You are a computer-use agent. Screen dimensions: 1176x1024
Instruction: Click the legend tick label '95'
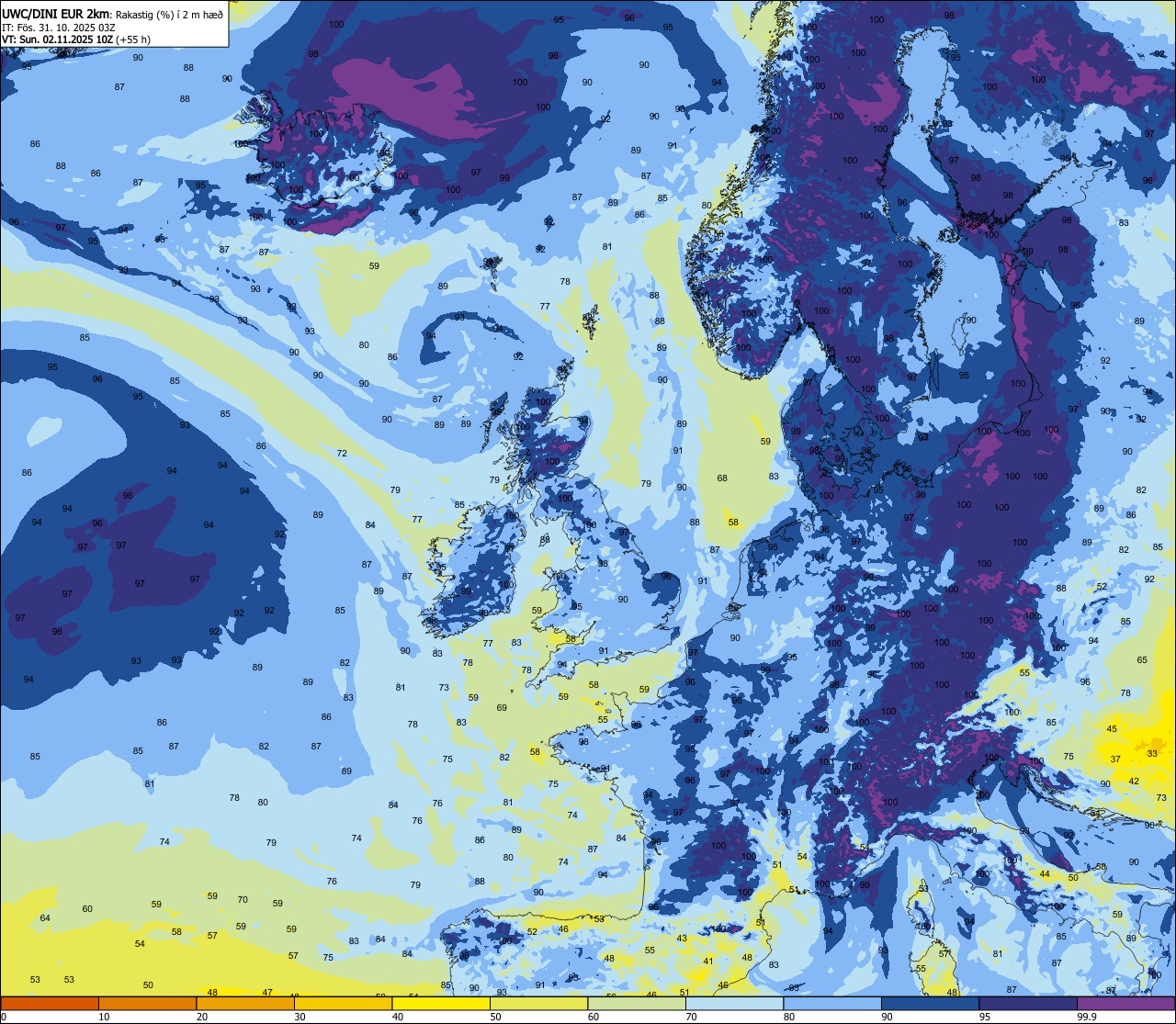tap(985, 1017)
